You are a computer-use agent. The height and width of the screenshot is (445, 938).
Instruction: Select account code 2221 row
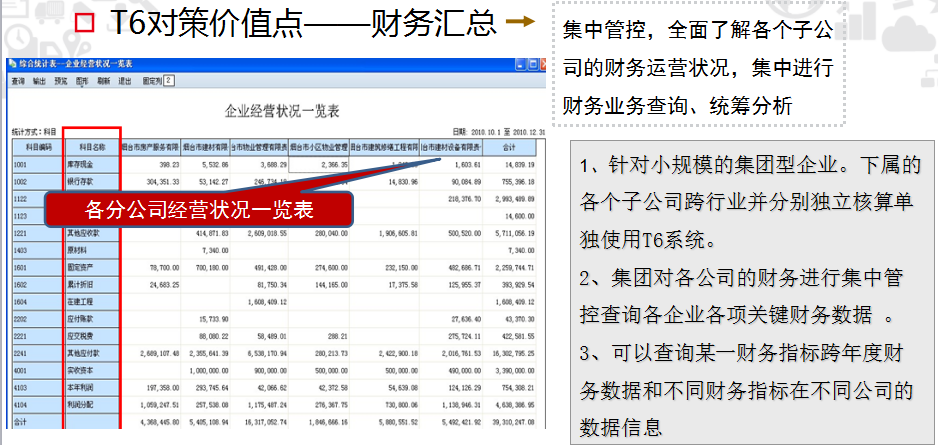click(x=38, y=337)
